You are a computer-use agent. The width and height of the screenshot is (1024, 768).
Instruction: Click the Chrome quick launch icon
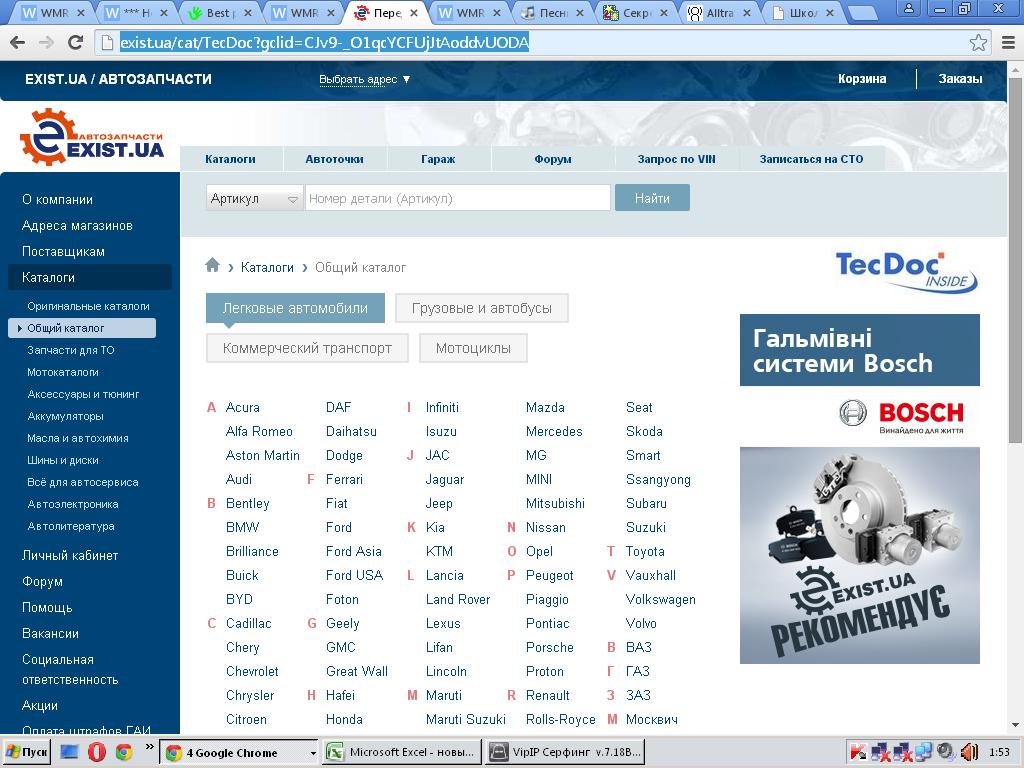124,752
